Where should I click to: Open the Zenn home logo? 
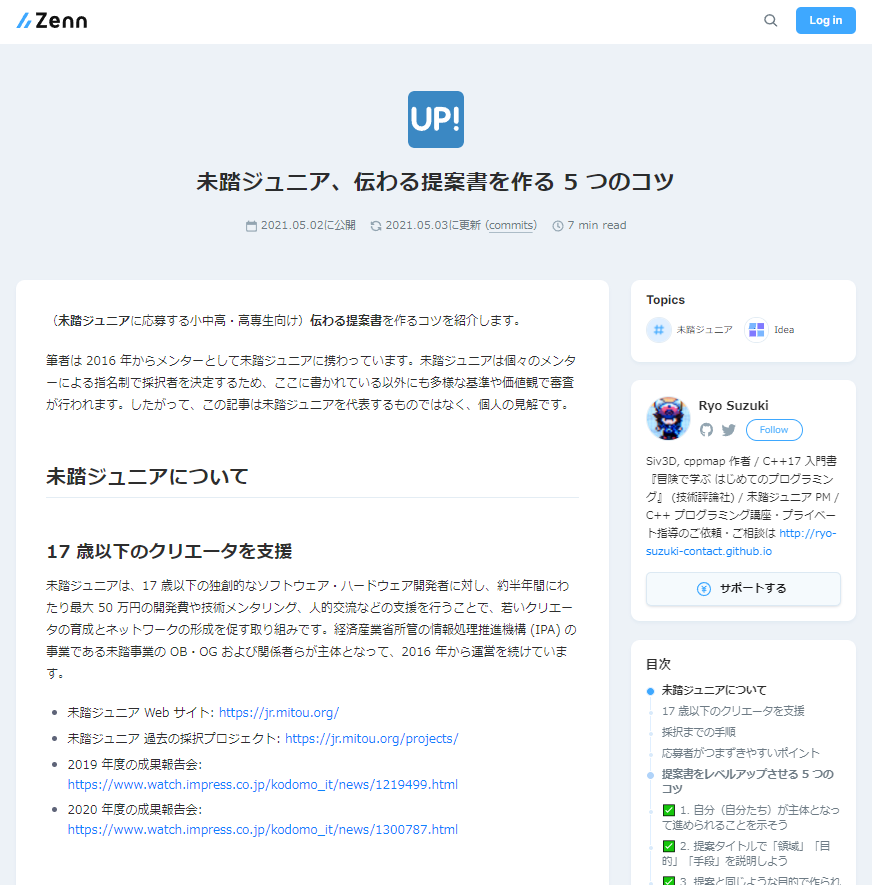tap(51, 21)
